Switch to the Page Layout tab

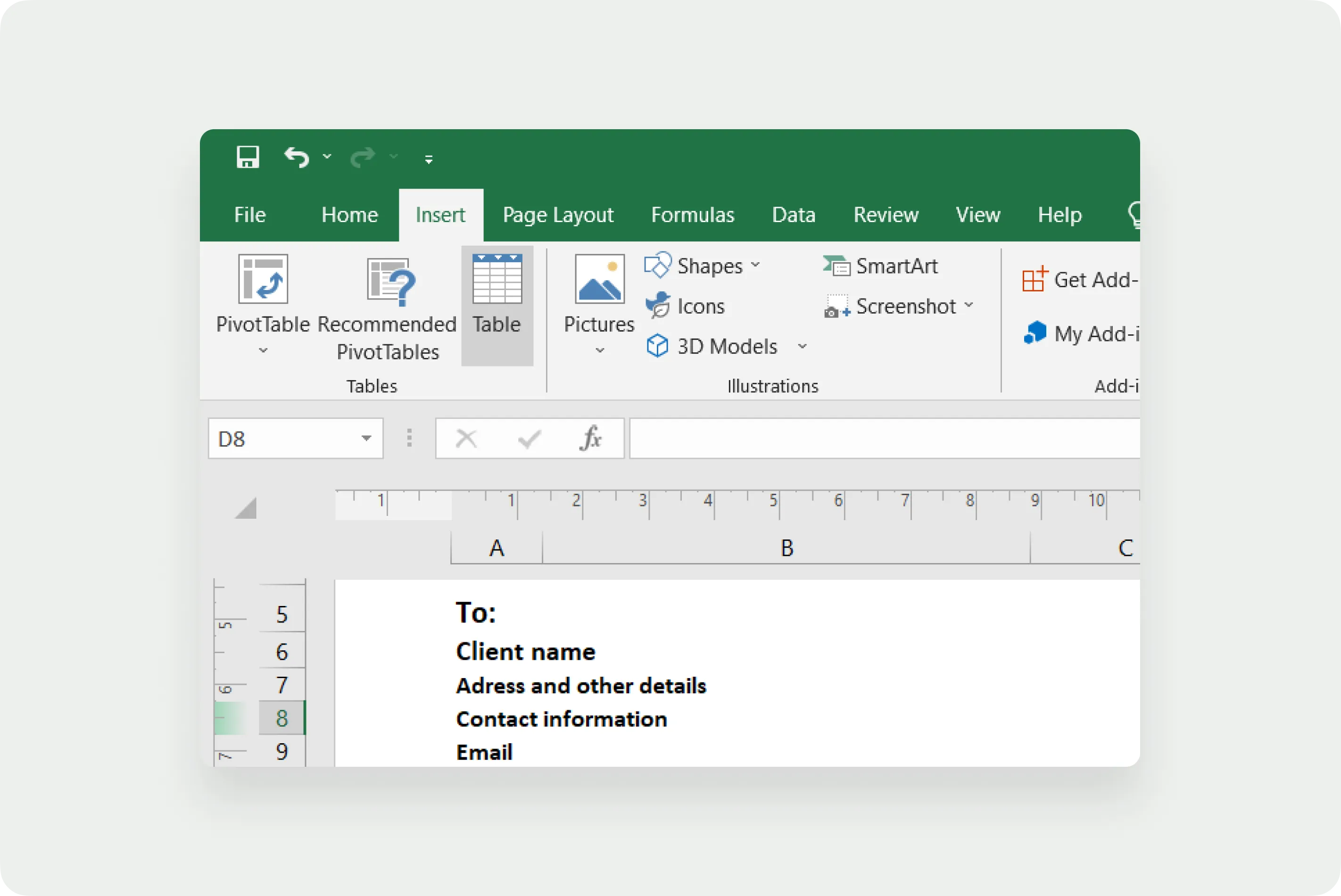[558, 215]
